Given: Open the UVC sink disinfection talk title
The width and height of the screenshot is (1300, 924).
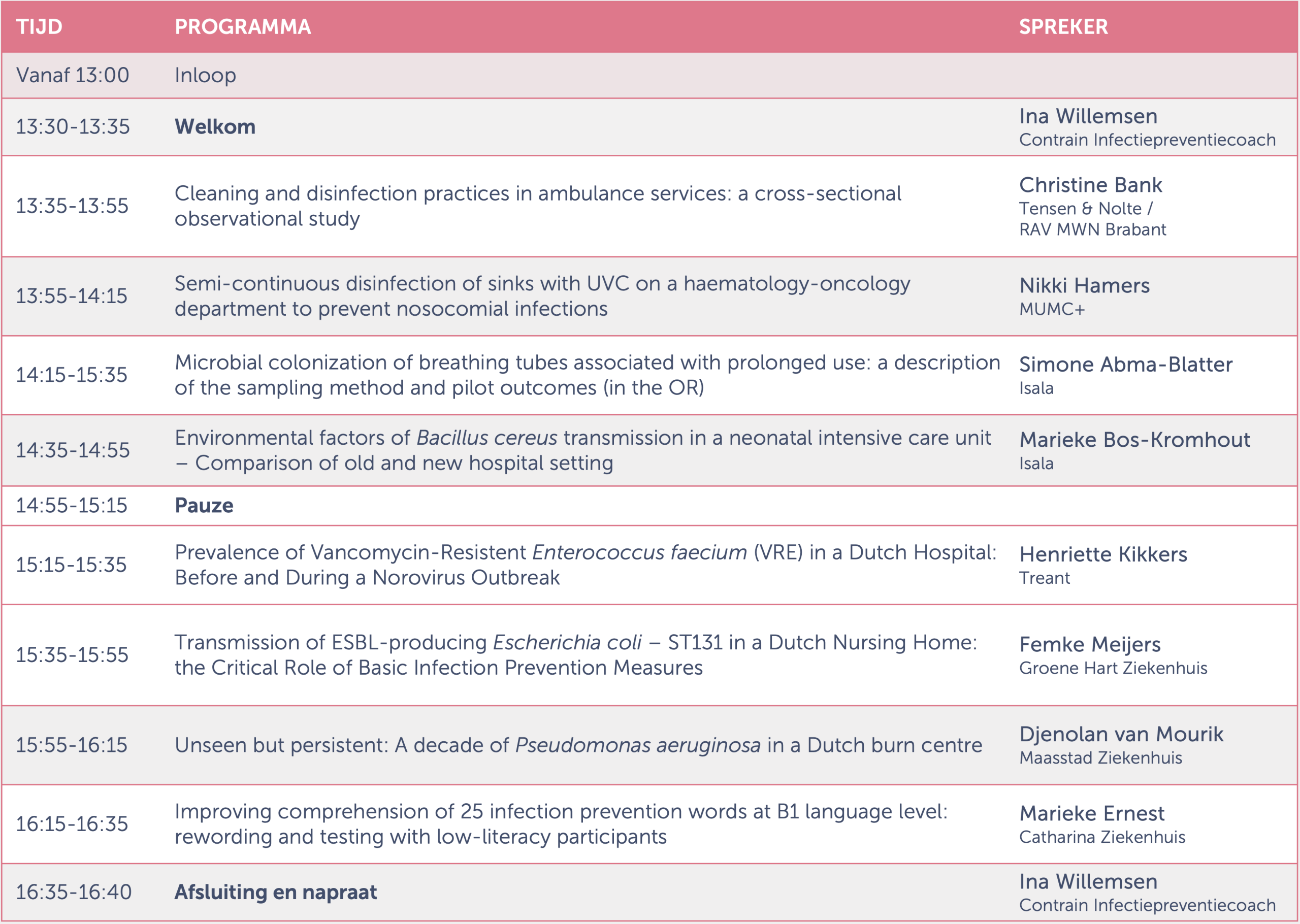Looking at the screenshot, I should pyautogui.click(x=542, y=296).
